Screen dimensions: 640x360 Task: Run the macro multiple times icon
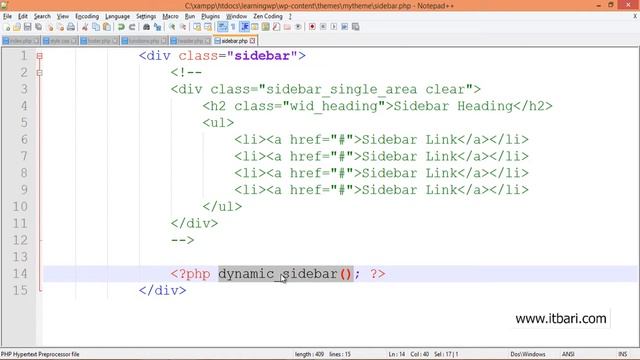pyautogui.click(x=344, y=27)
